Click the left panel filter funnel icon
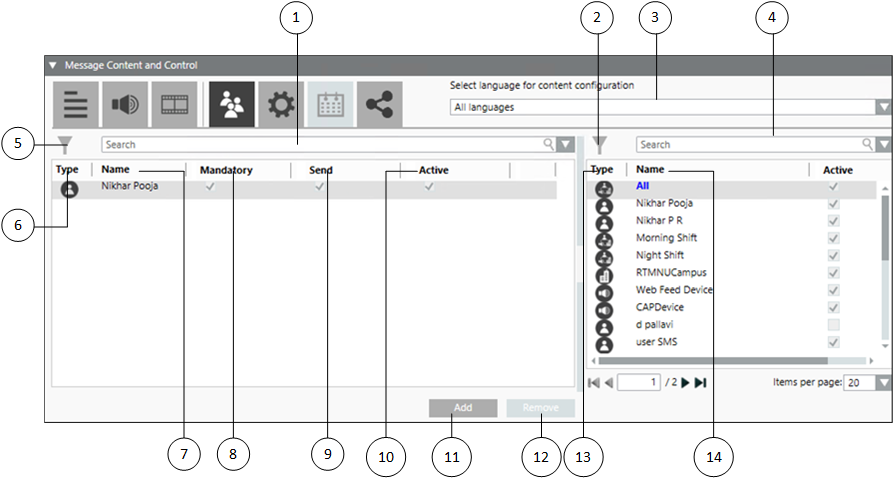Screen dimensions: 894x478 point(65,145)
